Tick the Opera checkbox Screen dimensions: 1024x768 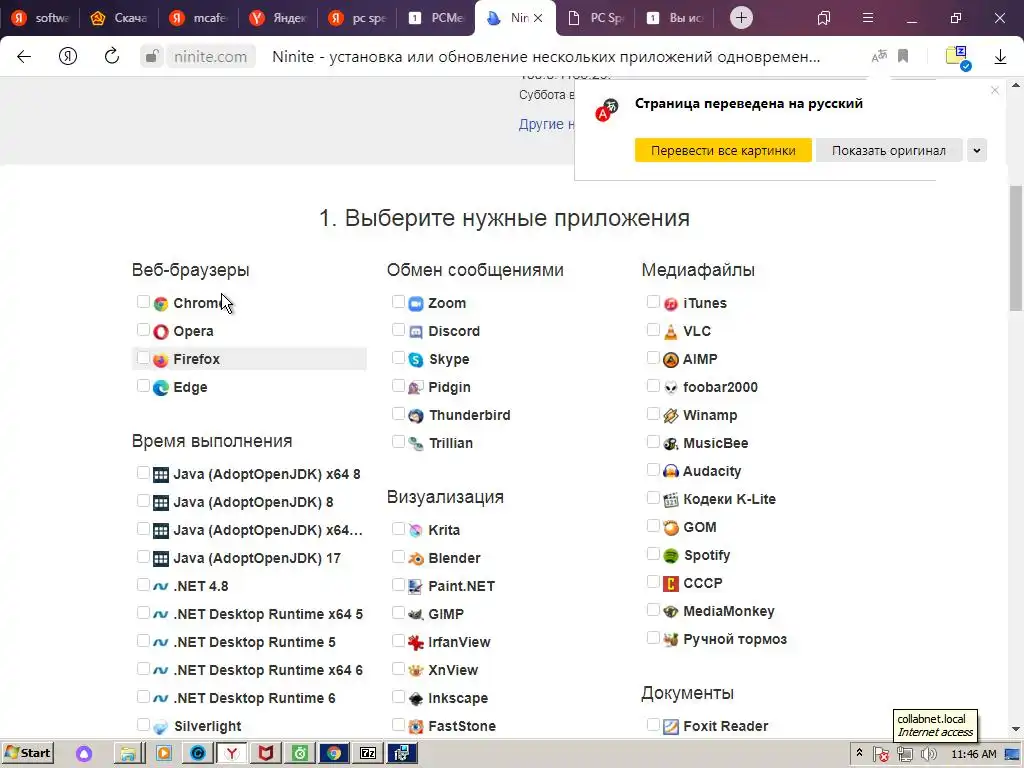[x=143, y=330]
